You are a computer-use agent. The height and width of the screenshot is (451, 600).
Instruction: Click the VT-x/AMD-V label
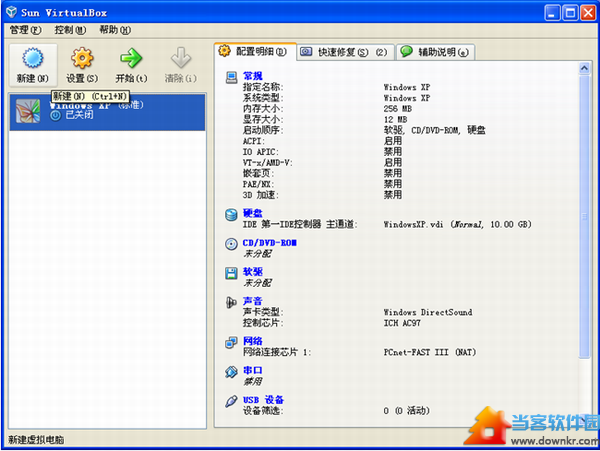click(267, 163)
